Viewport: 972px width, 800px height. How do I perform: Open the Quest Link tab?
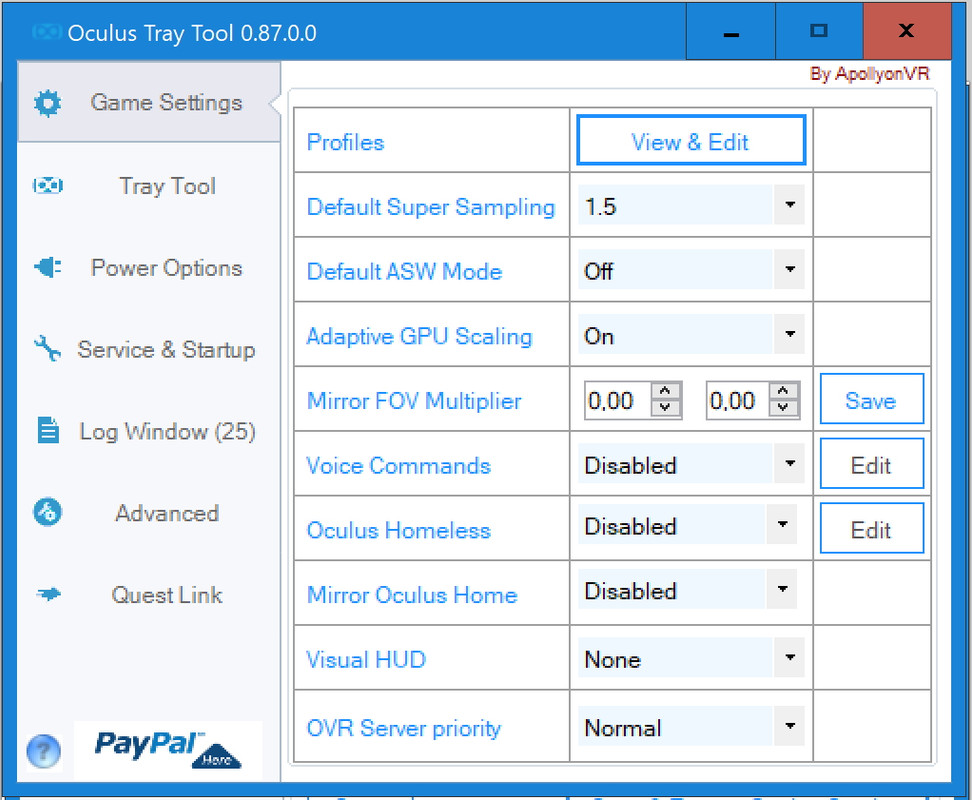tap(149, 595)
